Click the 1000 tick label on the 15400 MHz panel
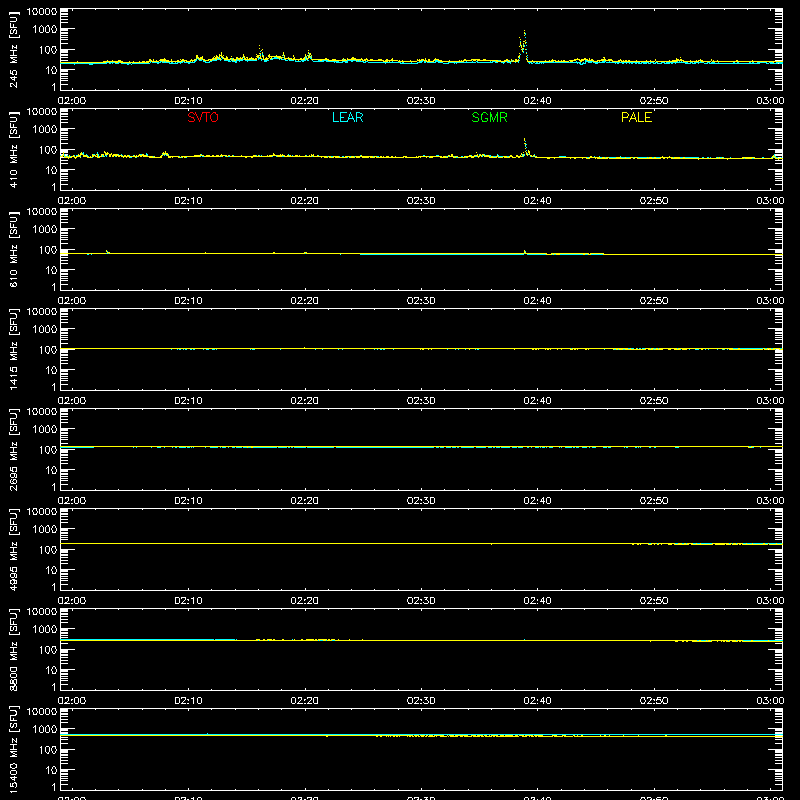This screenshot has width=800, height=800. point(45,730)
